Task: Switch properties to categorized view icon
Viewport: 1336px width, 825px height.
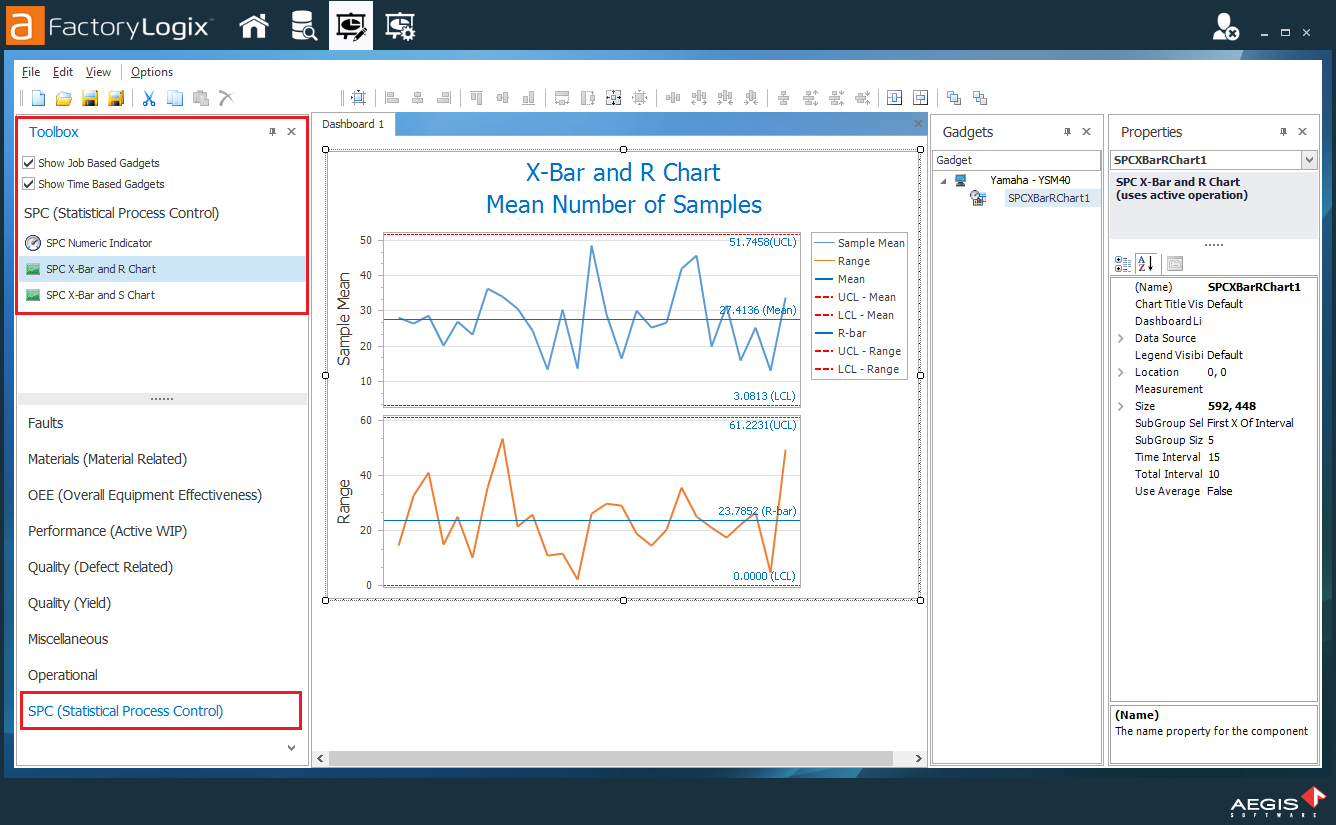Action: point(1122,262)
